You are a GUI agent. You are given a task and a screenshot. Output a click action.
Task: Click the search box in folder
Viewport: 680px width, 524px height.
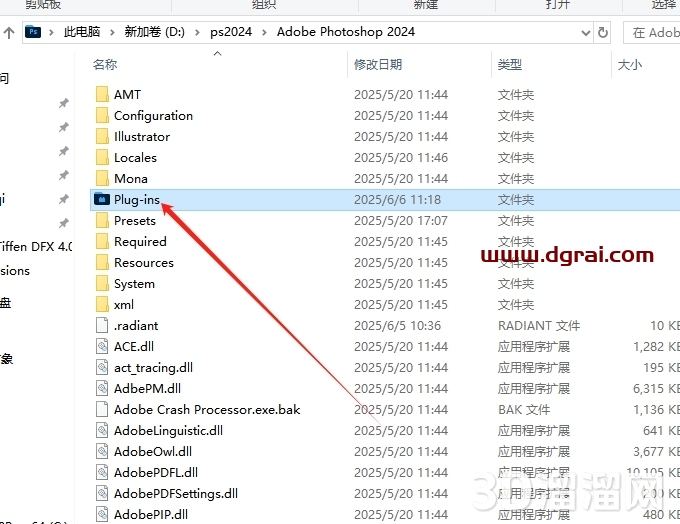coord(652,33)
